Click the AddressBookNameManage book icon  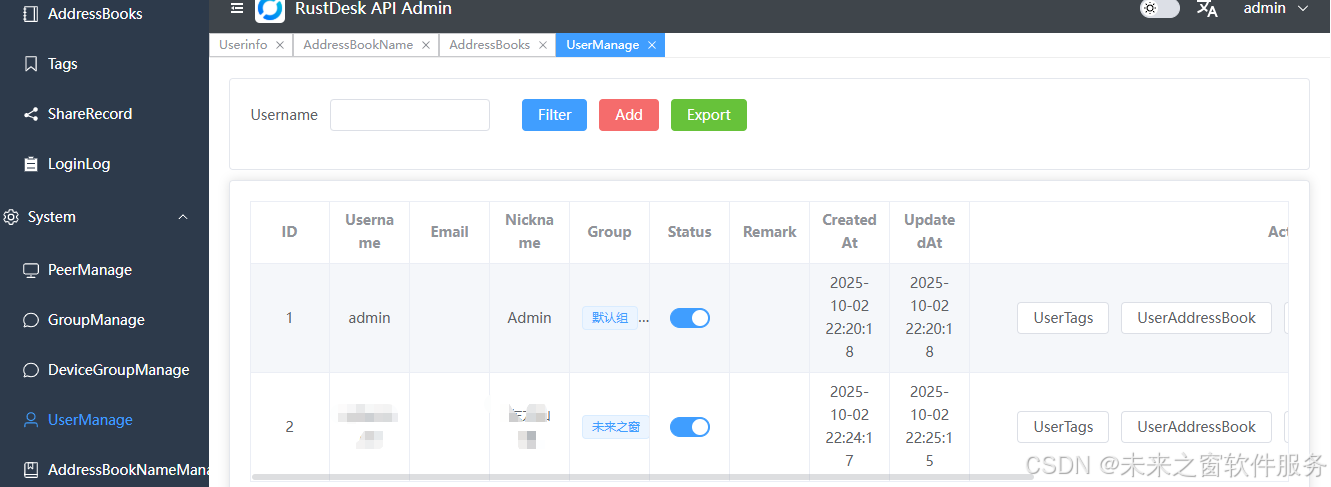(x=31, y=470)
